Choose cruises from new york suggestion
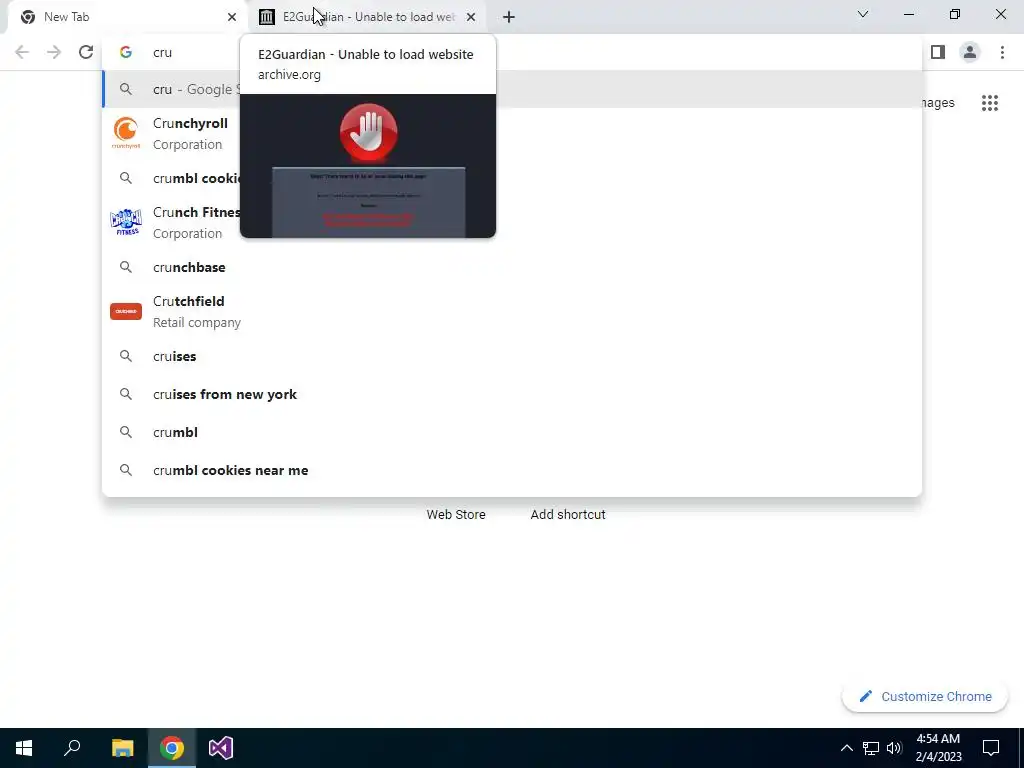 (x=512, y=394)
